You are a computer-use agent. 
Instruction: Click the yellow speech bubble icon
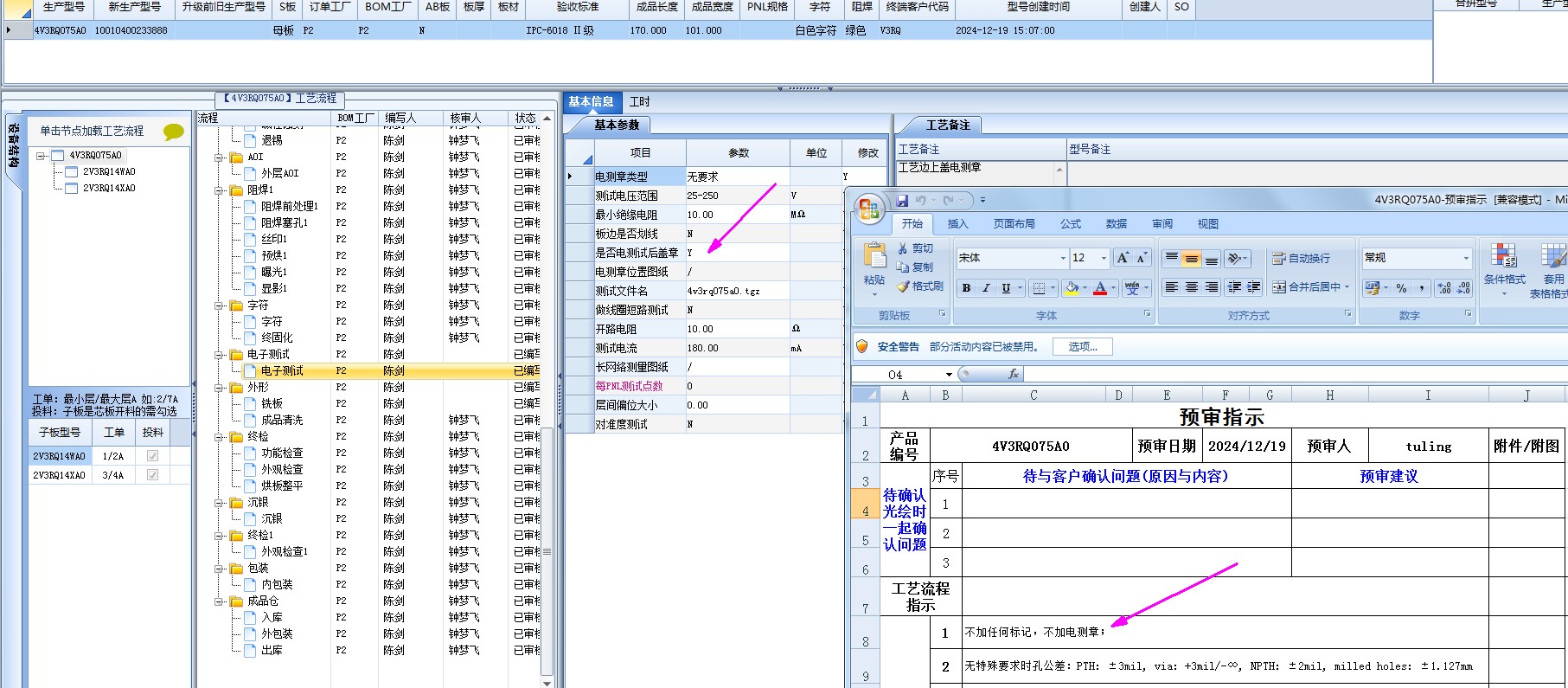(x=174, y=132)
